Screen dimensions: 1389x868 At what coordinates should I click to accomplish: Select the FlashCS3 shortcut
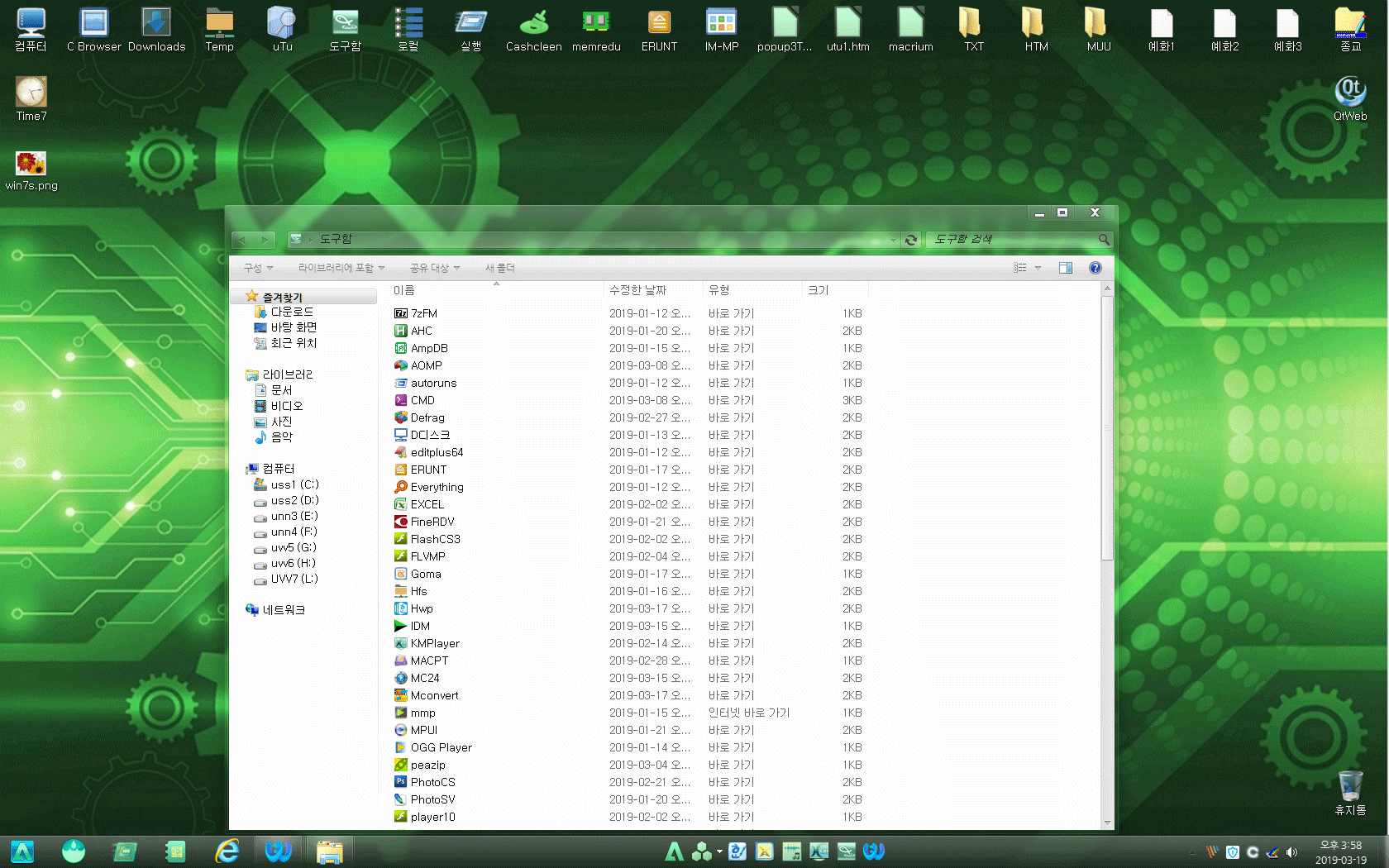coord(427,539)
